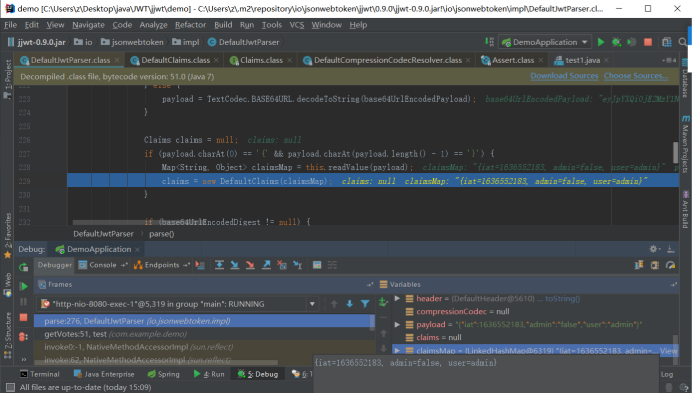Open the 1: Project side panel

click(x=8, y=79)
